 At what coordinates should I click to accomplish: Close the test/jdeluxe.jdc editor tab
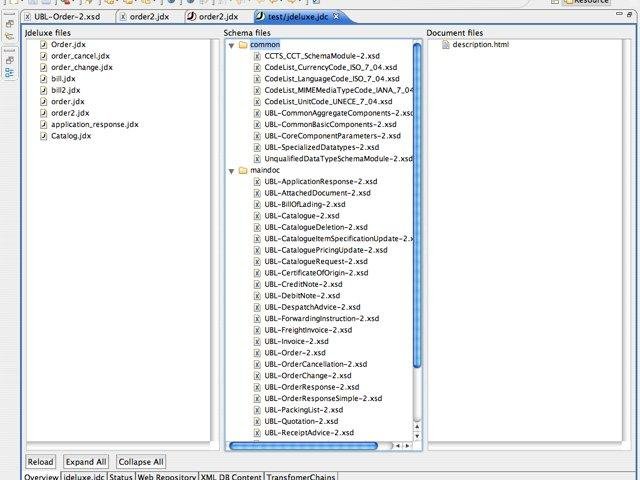(336, 16)
